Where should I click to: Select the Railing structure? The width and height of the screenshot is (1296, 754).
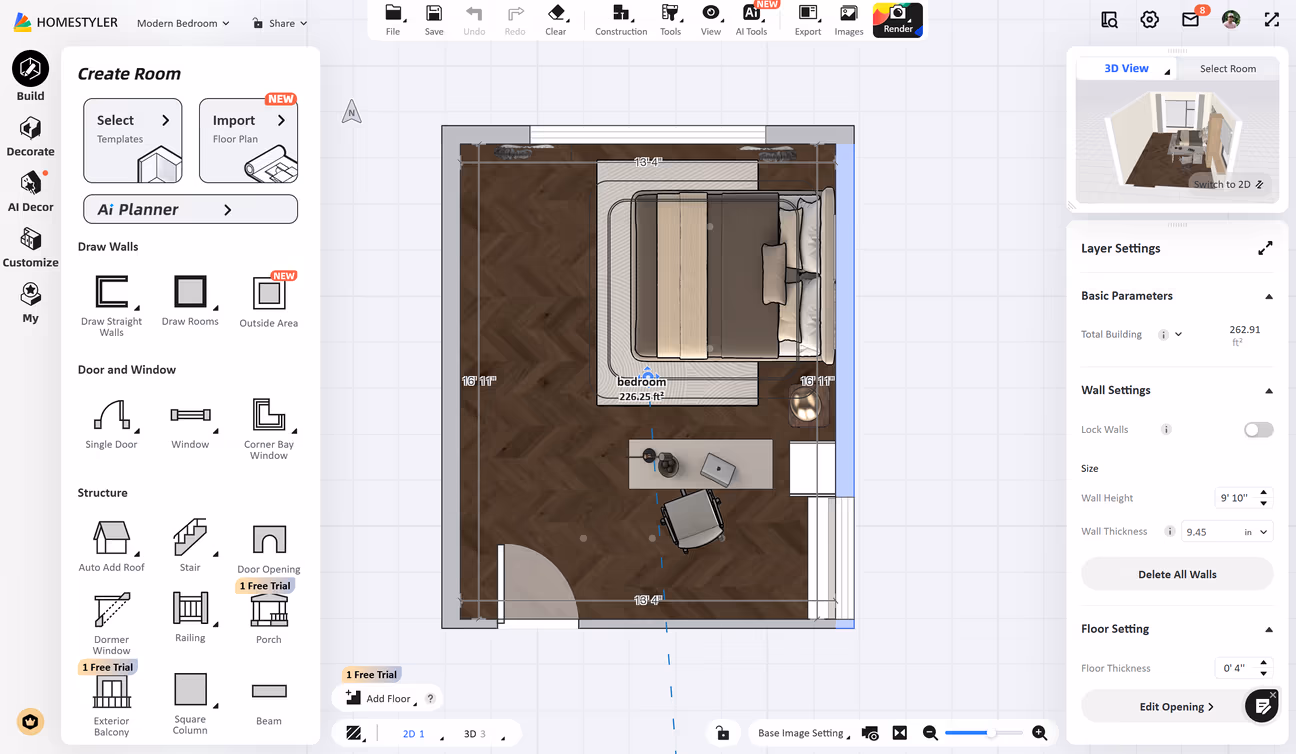click(190, 616)
